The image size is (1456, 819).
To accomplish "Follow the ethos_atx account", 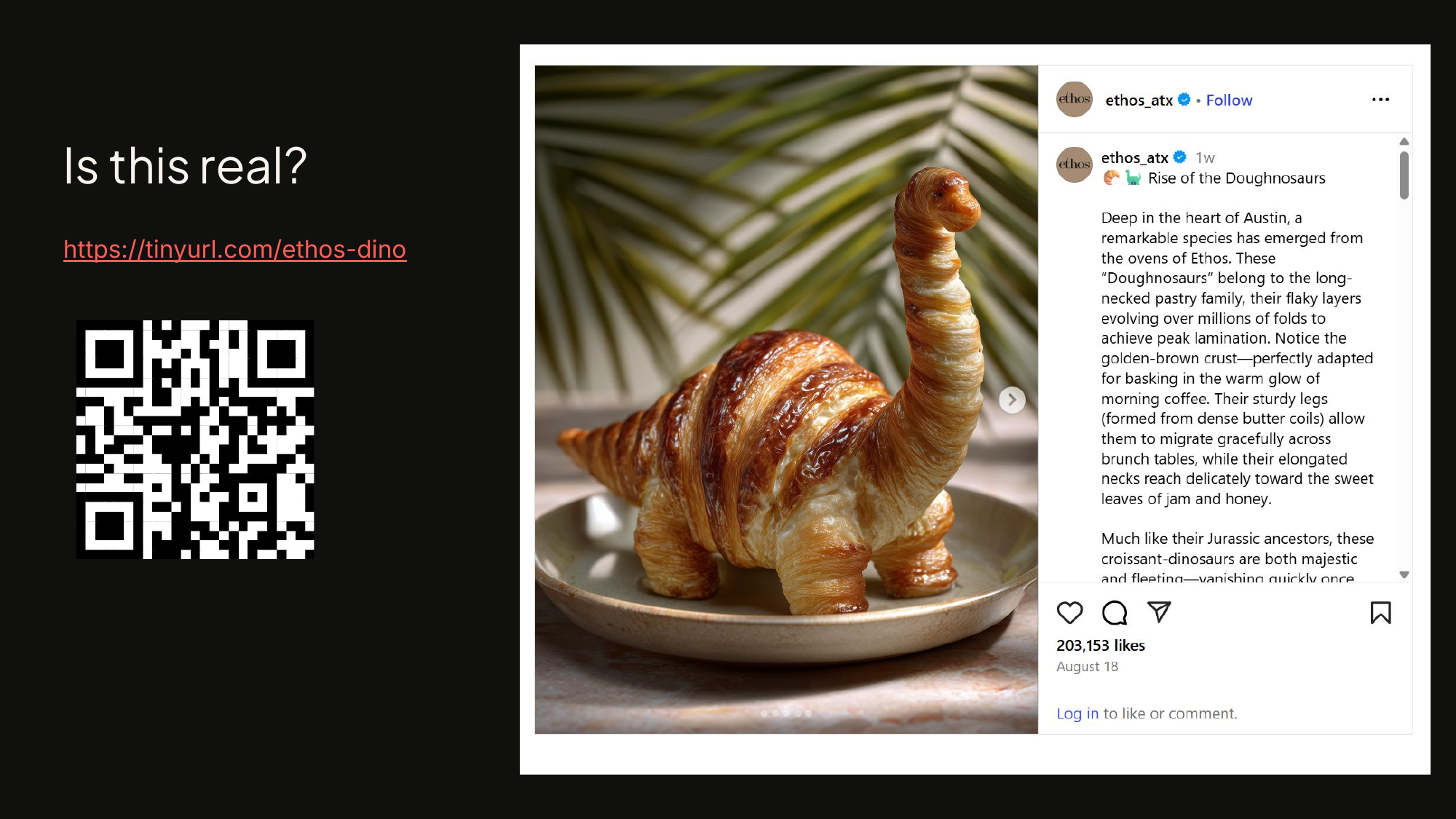I will click(1229, 100).
